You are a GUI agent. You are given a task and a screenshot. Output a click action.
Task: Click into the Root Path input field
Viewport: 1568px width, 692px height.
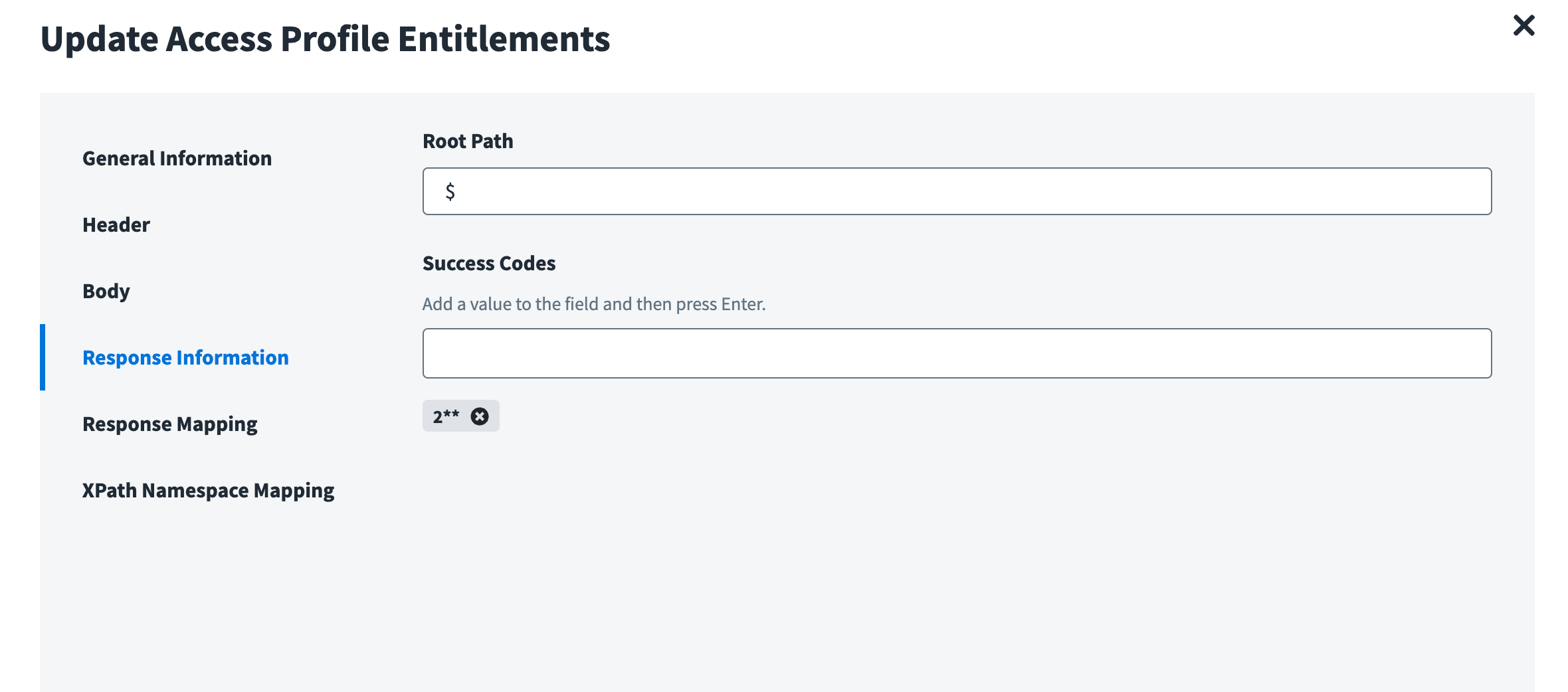(957, 191)
